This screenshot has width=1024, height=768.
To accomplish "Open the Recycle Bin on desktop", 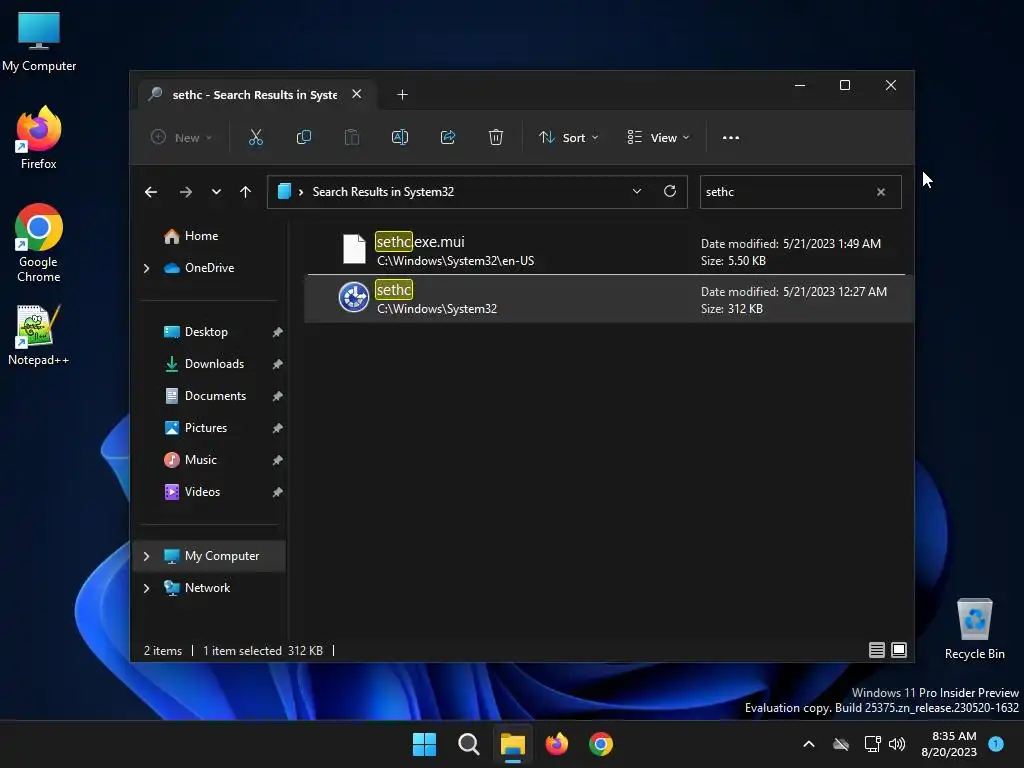I will point(974,629).
